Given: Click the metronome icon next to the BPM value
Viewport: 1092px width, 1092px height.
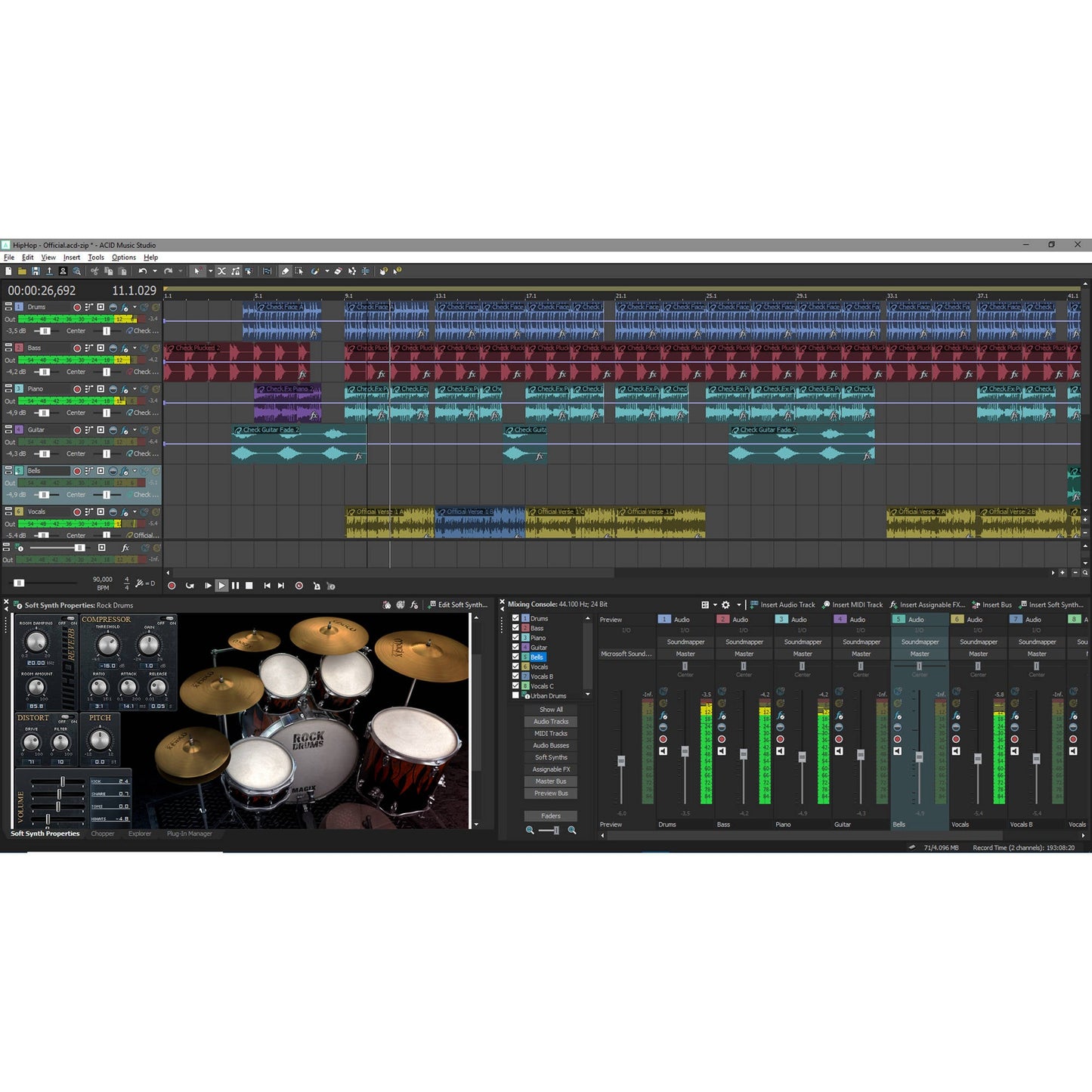Looking at the screenshot, I should (138, 583).
